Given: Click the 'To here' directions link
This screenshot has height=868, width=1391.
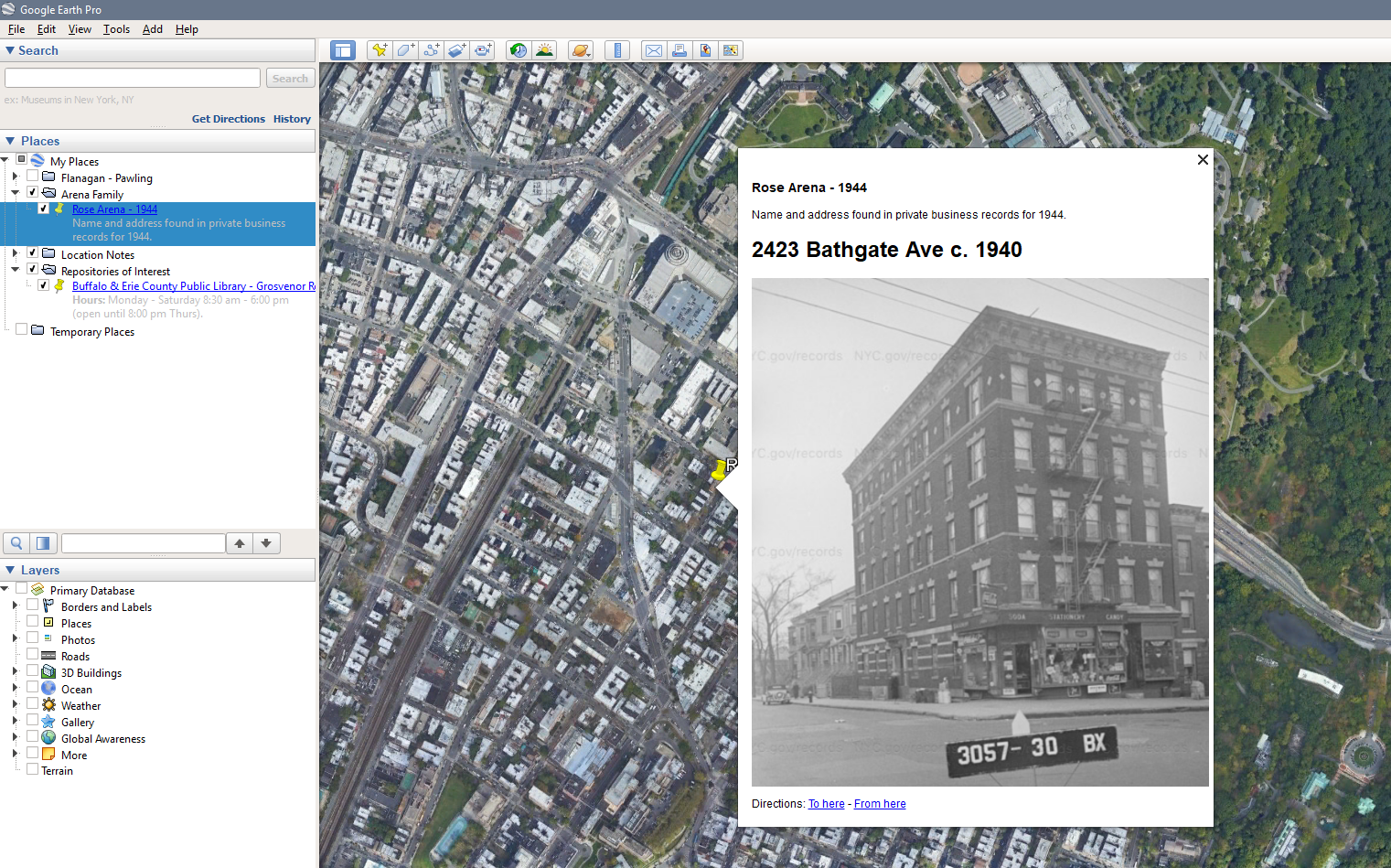Looking at the screenshot, I should (x=826, y=804).
